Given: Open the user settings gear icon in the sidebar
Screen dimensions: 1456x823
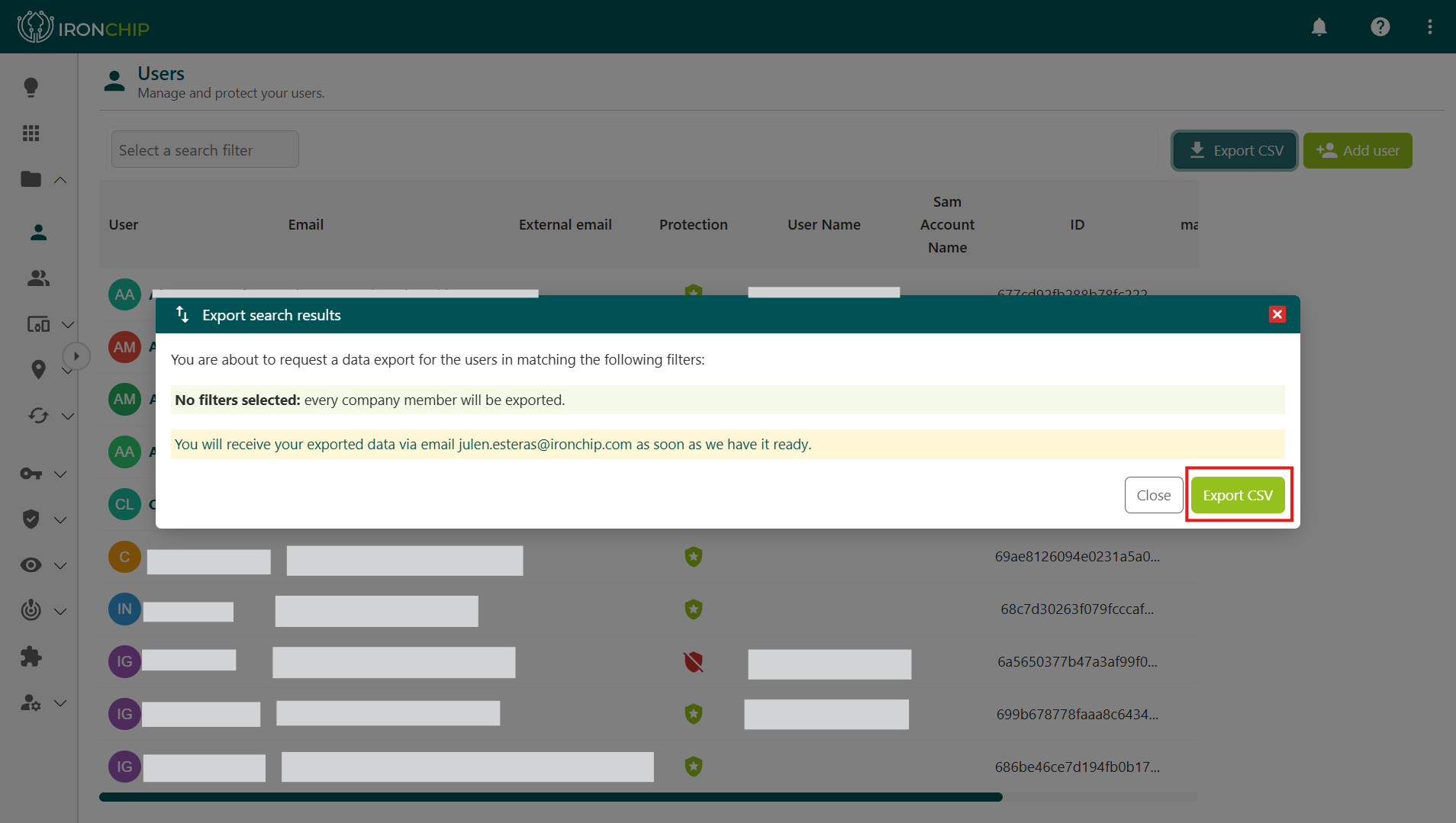Looking at the screenshot, I should (x=31, y=702).
